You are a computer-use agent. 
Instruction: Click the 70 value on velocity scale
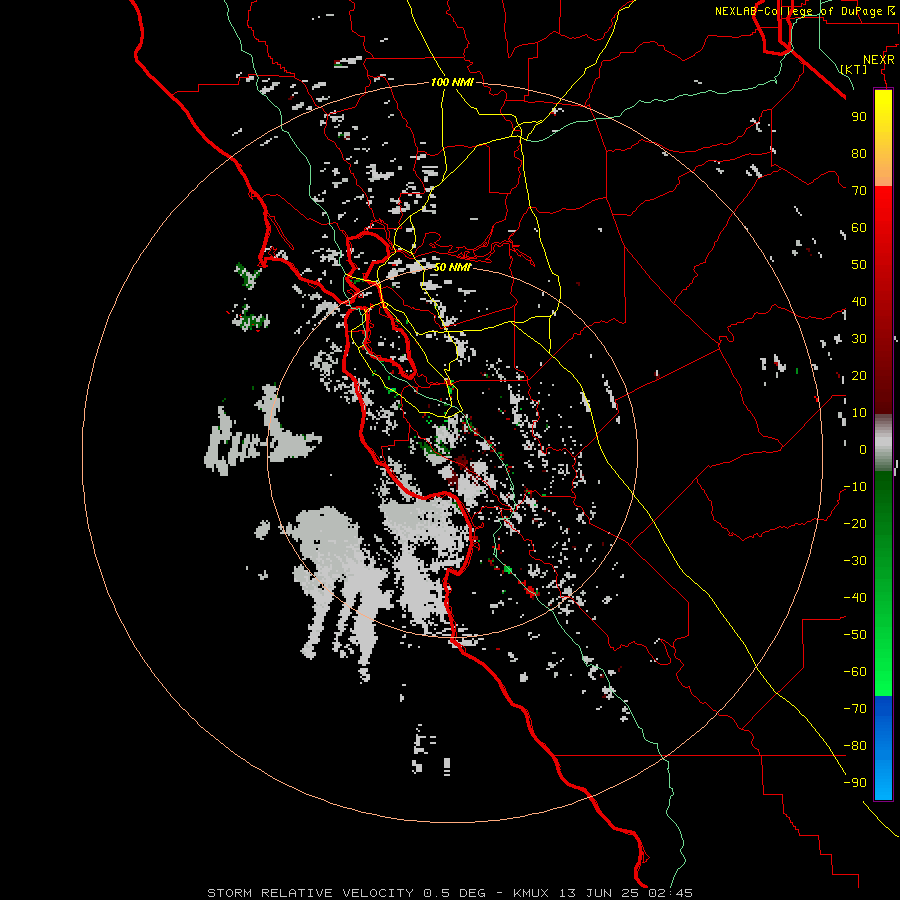pos(859,191)
